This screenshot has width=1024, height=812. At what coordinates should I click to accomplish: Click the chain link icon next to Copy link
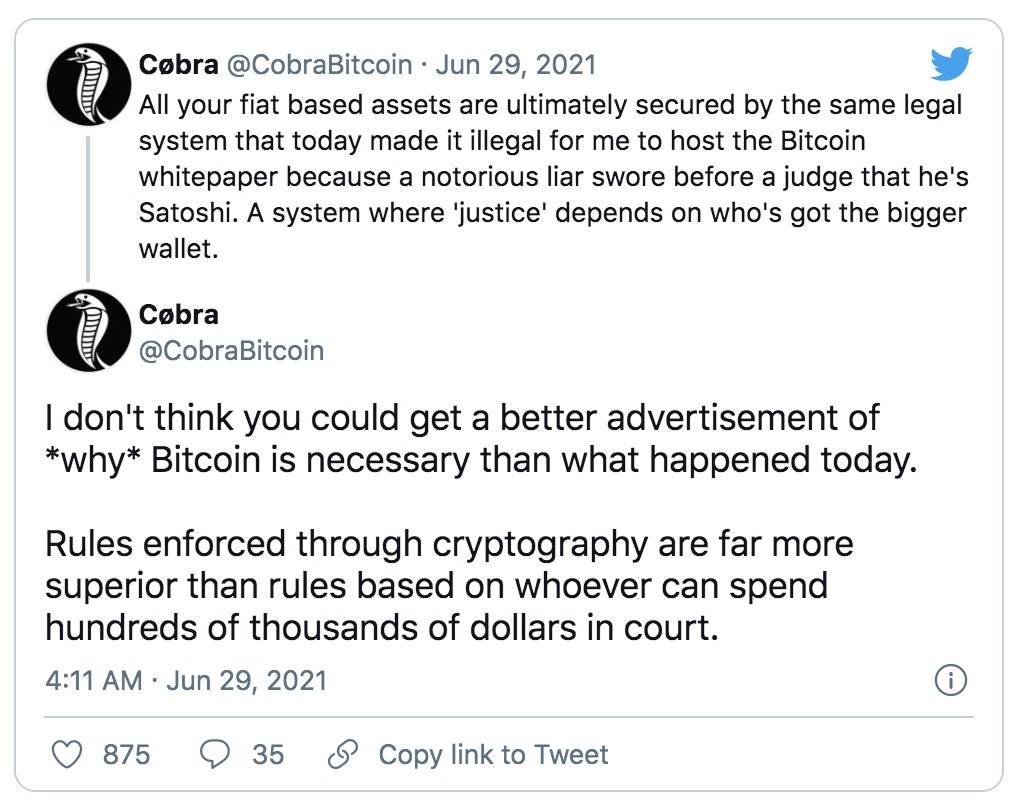pyautogui.click(x=345, y=755)
